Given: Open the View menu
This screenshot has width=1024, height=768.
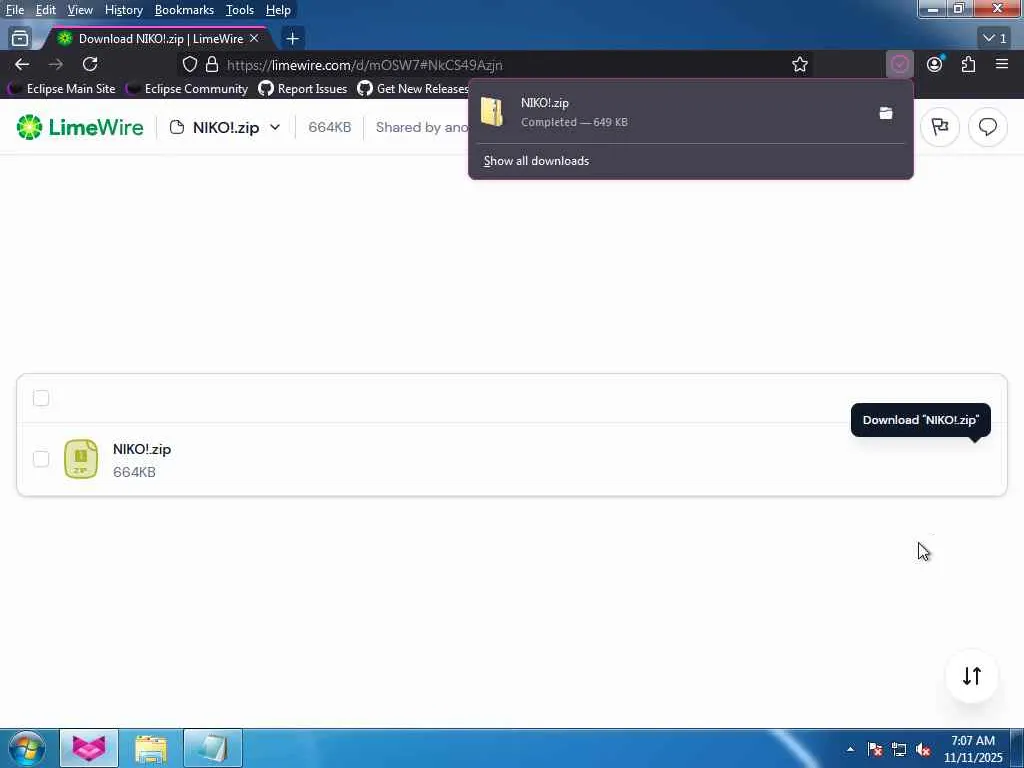Looking at the screenshot, I should [x=80, y=10].
